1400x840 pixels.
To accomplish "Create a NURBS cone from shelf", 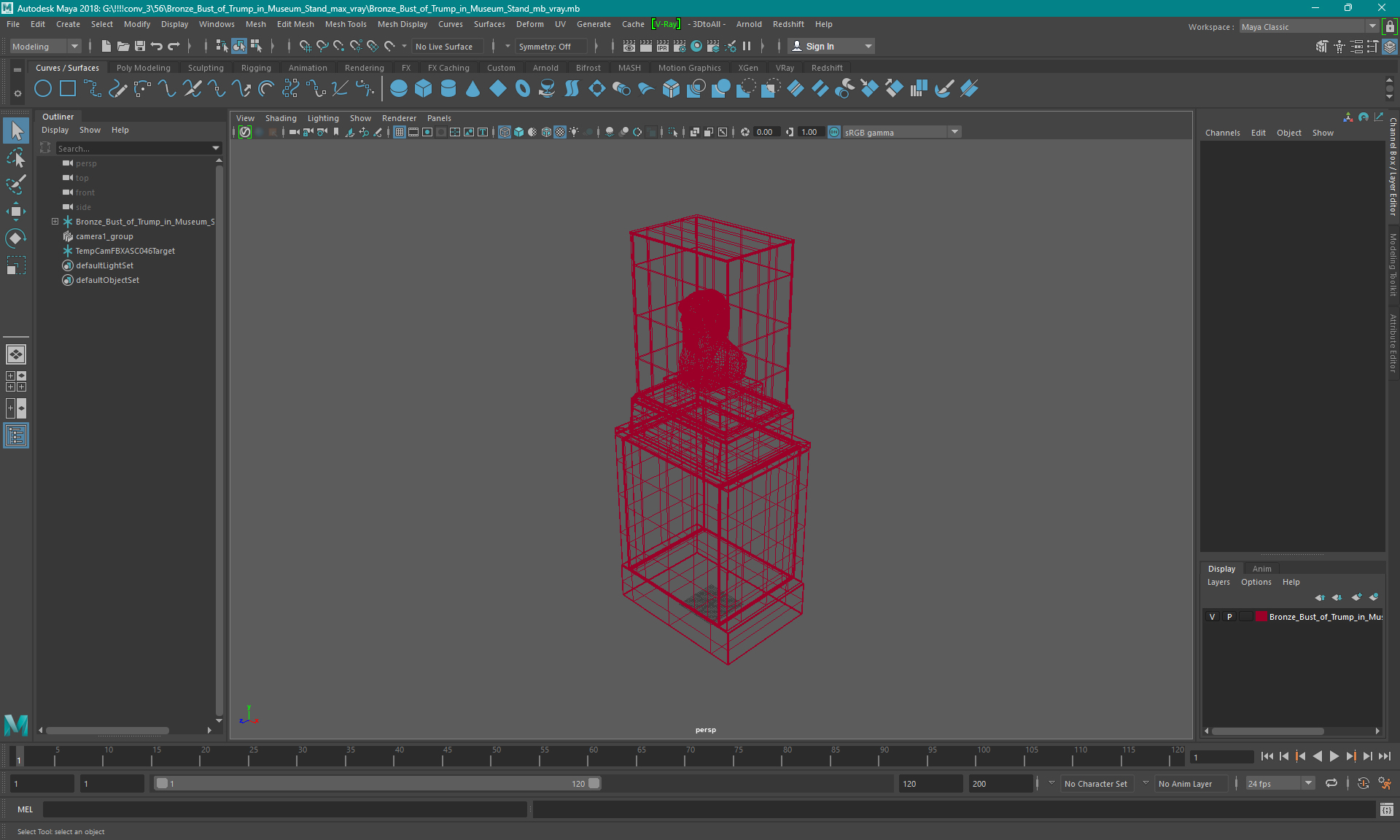I will (x=473, y=89).
